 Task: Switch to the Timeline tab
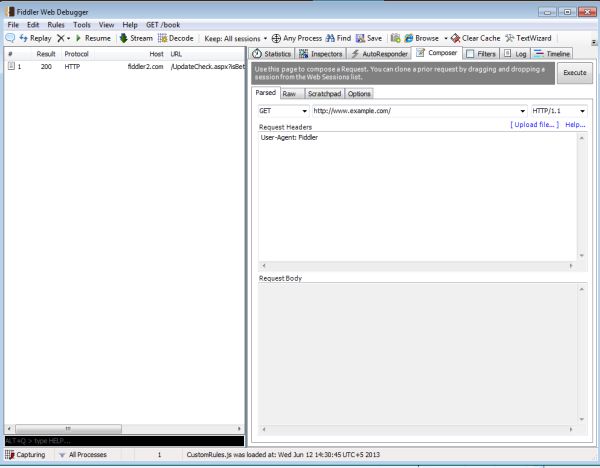pyautogui.click(x=552, y=54)
